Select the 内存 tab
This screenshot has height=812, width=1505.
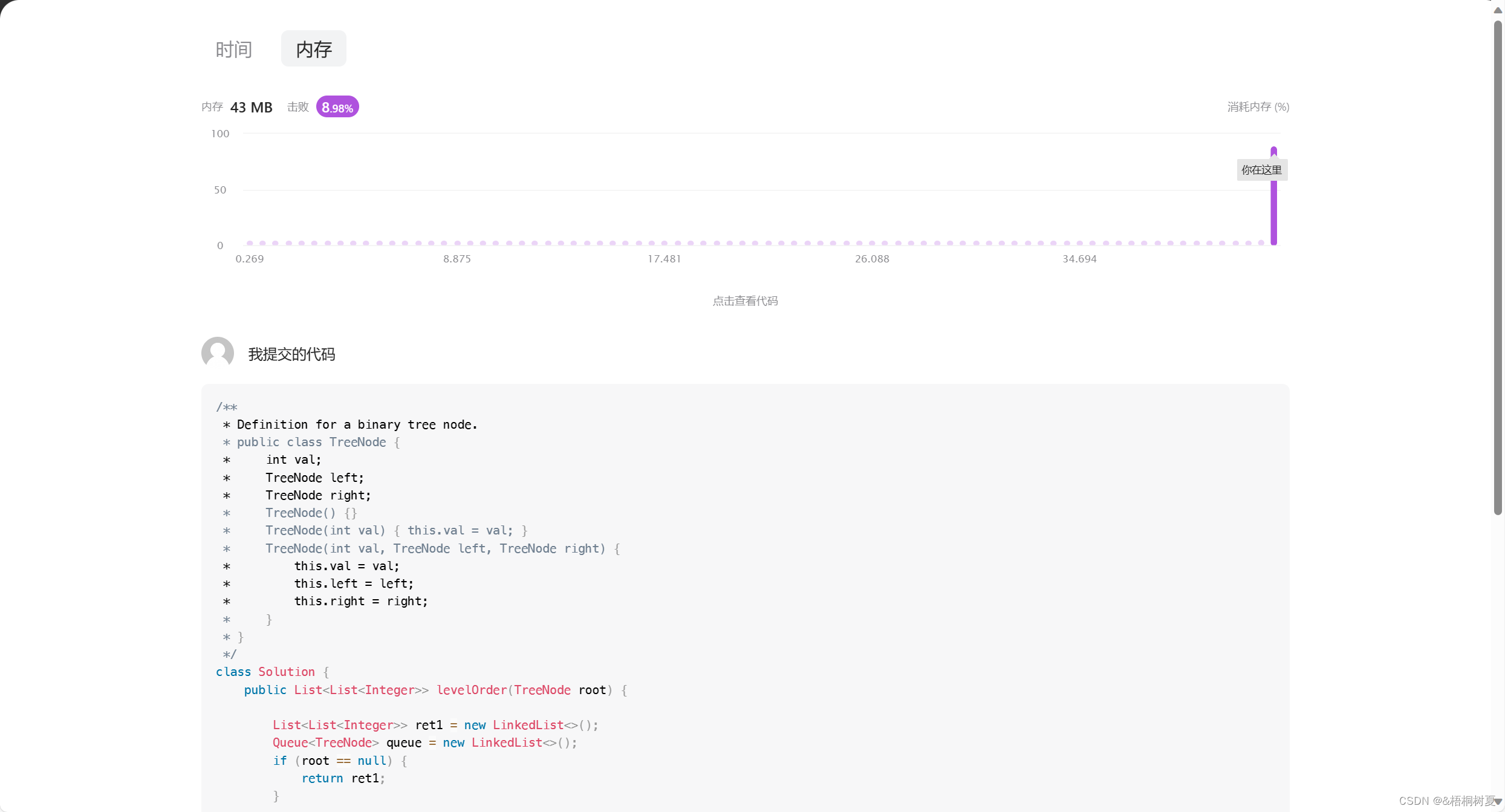(313, 49)
